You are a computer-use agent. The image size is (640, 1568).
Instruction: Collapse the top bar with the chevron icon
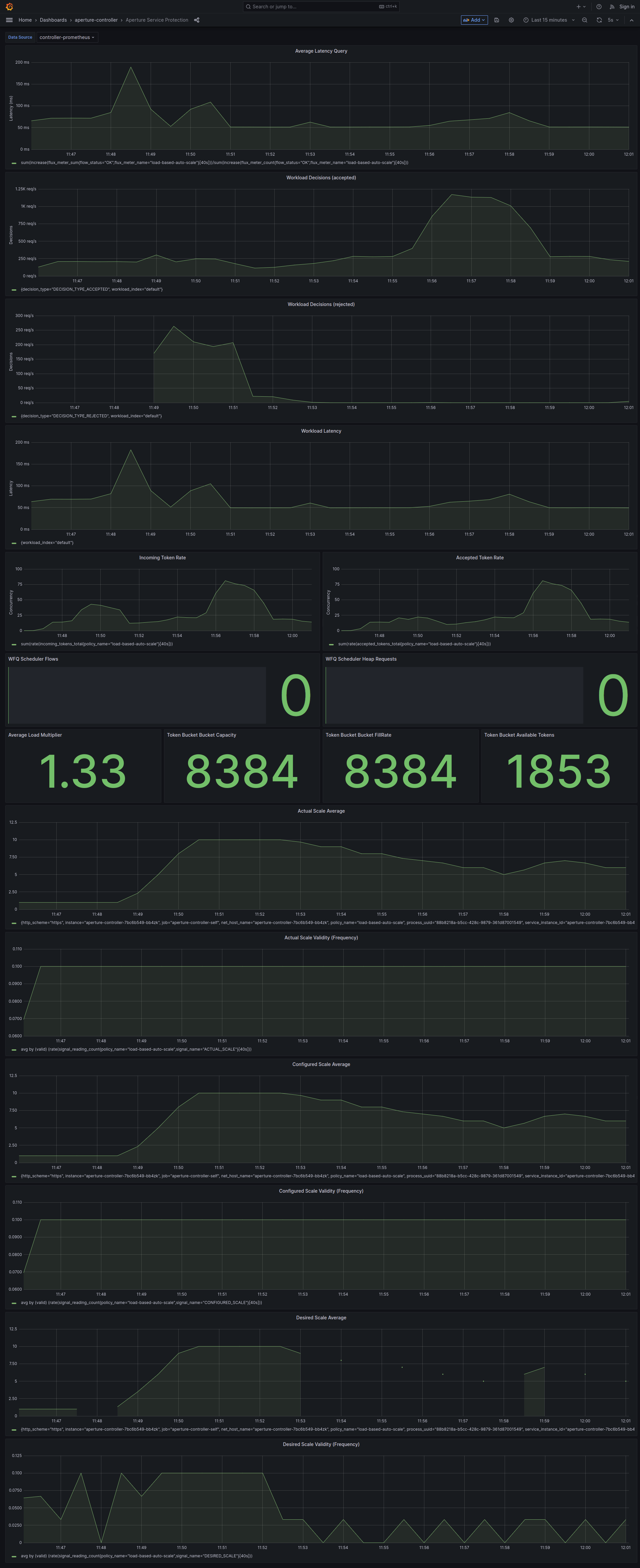(631, 20)
